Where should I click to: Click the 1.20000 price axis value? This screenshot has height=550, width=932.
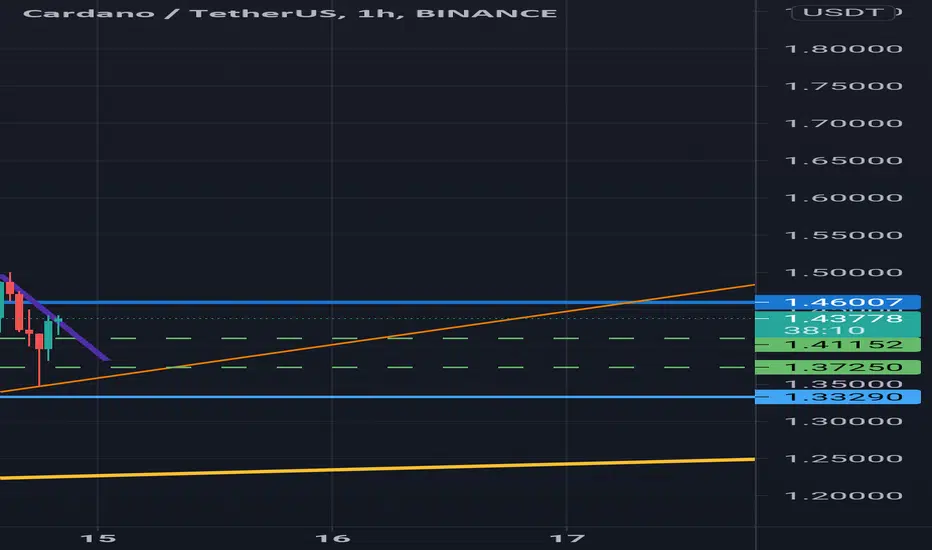(x=843, y=496)
